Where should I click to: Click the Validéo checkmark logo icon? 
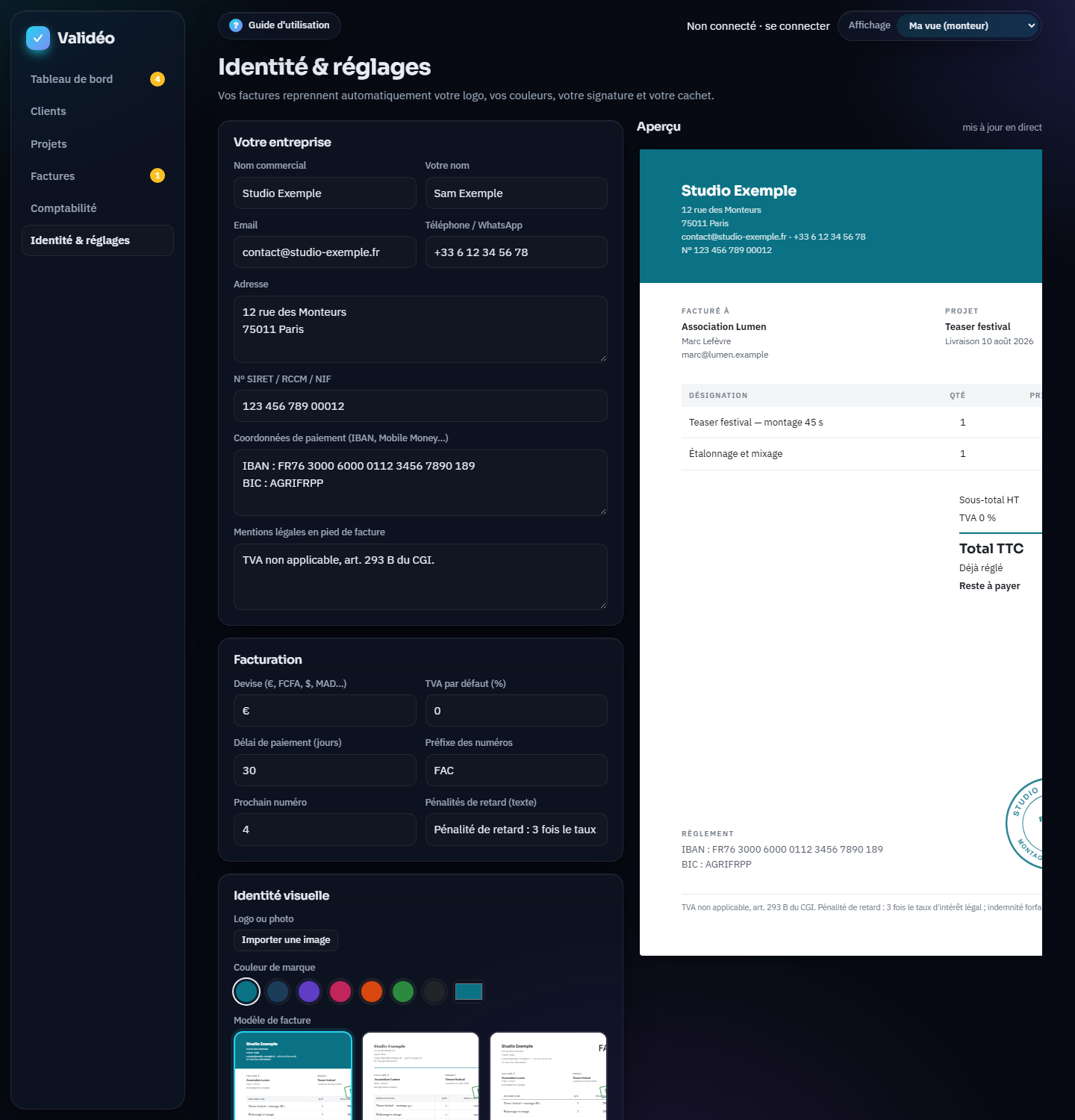tap(38, 38)
